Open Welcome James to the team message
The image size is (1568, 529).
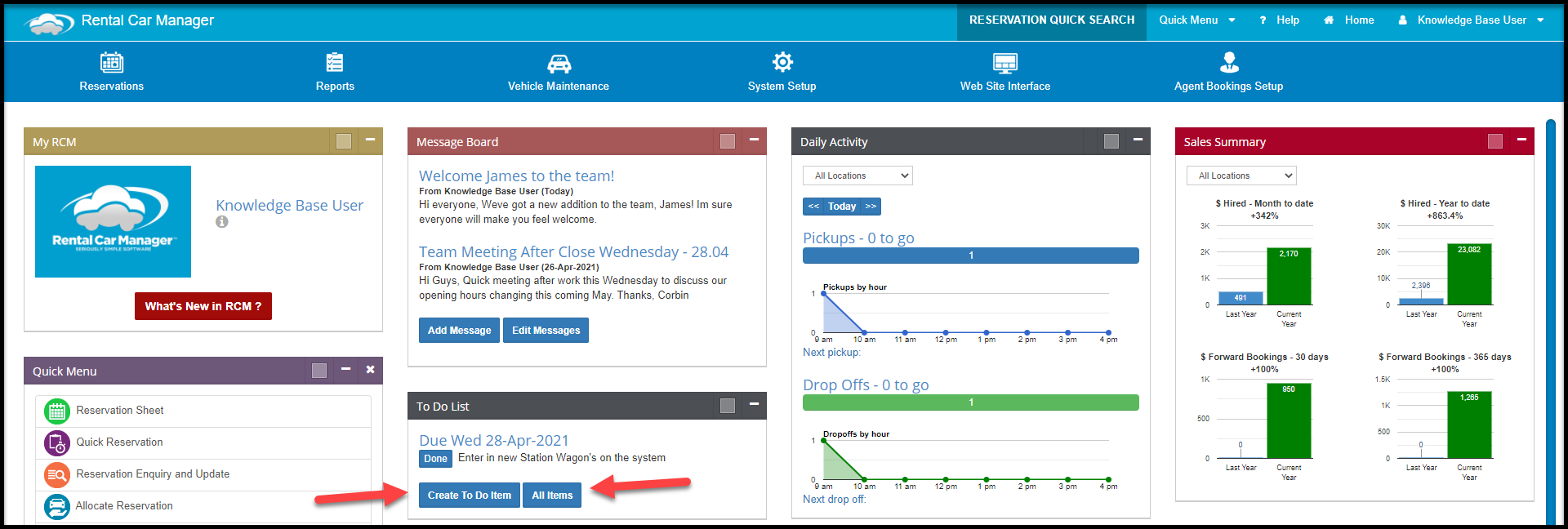[x=516, y=176]
